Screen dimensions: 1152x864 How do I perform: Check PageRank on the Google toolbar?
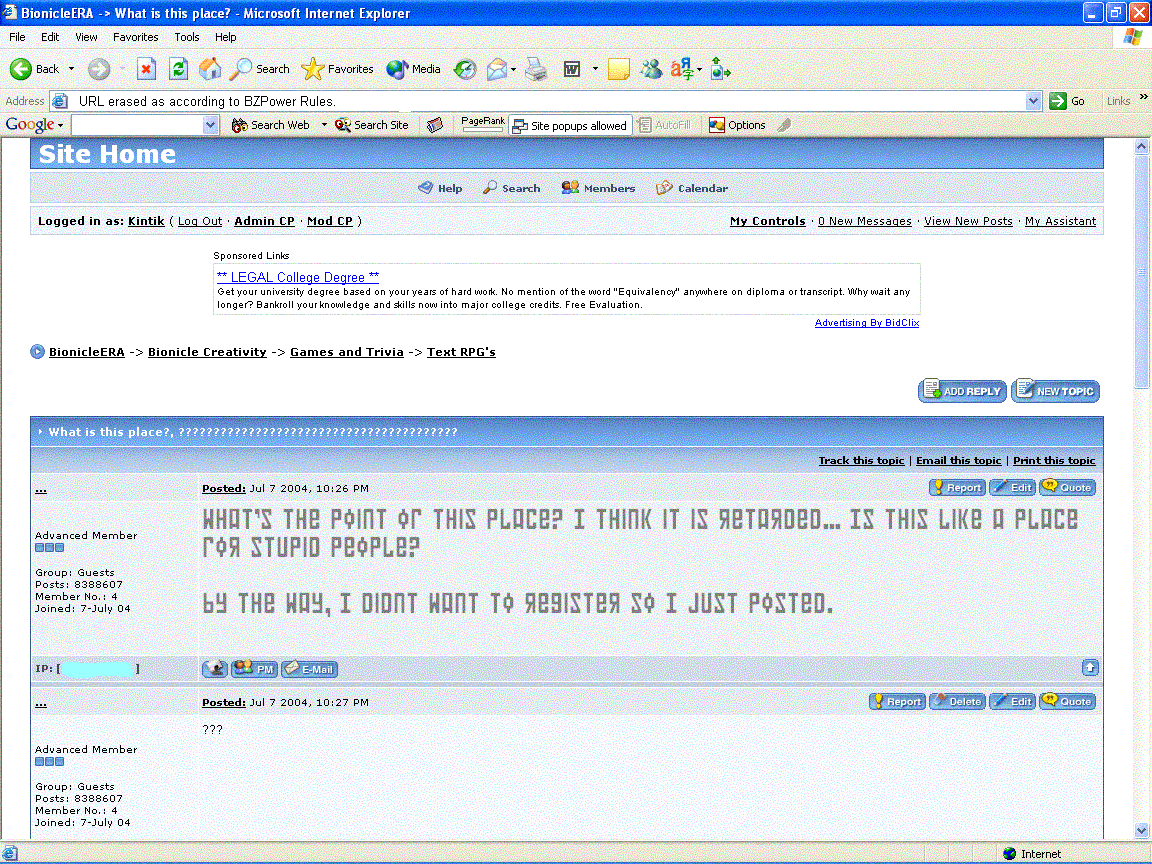point(481,122)
